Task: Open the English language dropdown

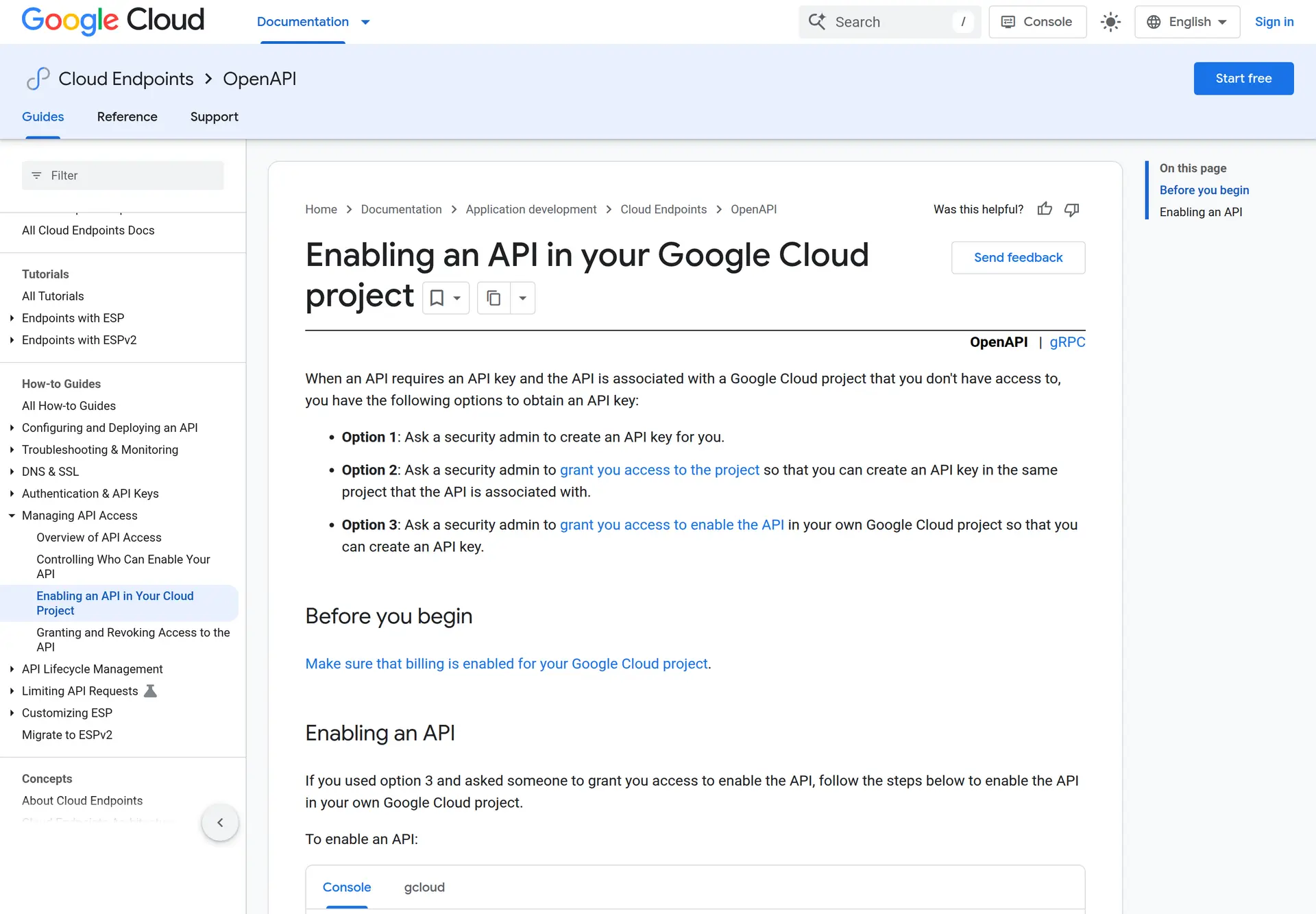Action: pos(1187,22)
